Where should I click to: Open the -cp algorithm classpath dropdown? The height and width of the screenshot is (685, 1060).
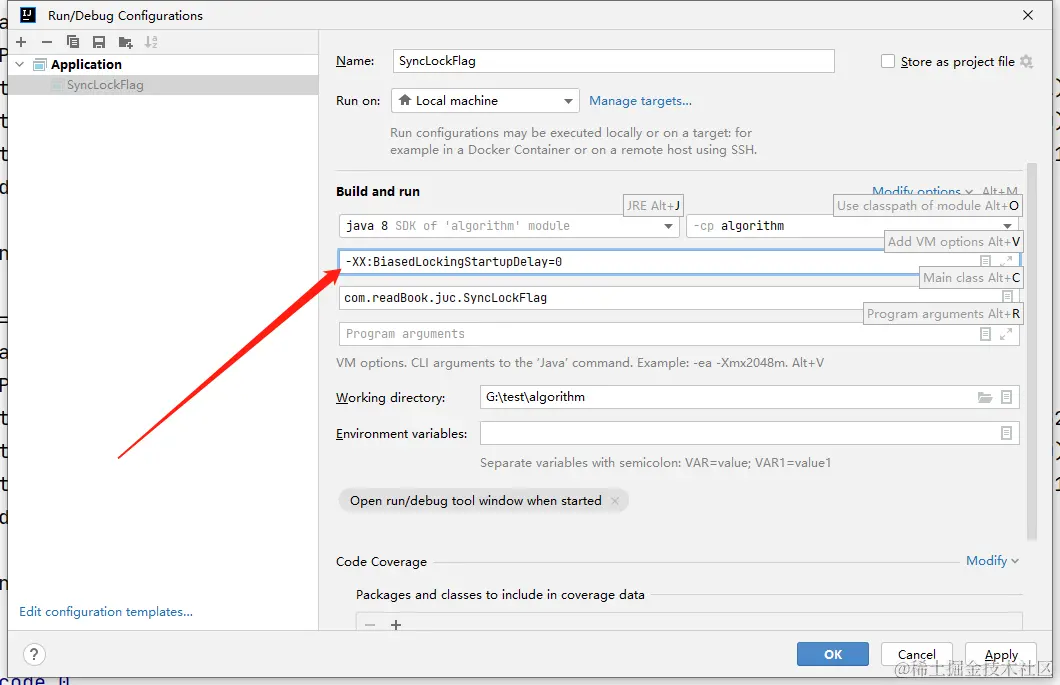pos(852,226)
